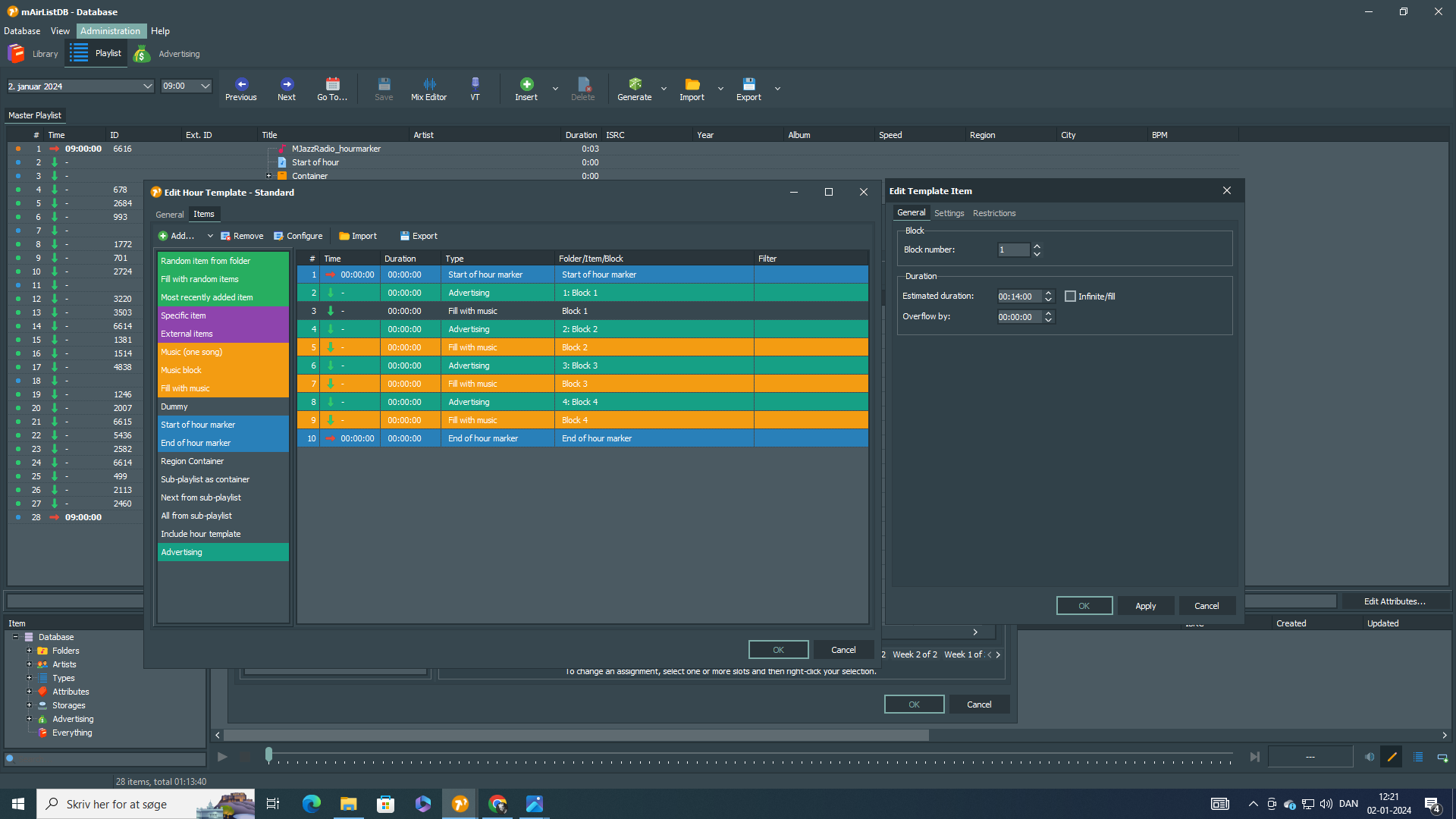Image resolution: width=1456 pixels, height=819 pixels.
Task: Click Apply in Edit Template Item
Action: [1145, 606]
